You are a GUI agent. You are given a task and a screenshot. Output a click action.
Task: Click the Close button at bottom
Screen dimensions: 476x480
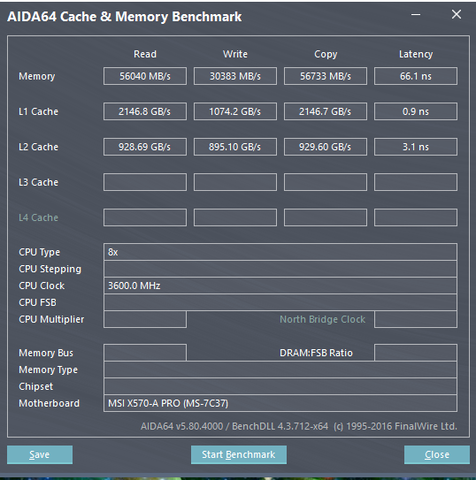pos(437,455)
